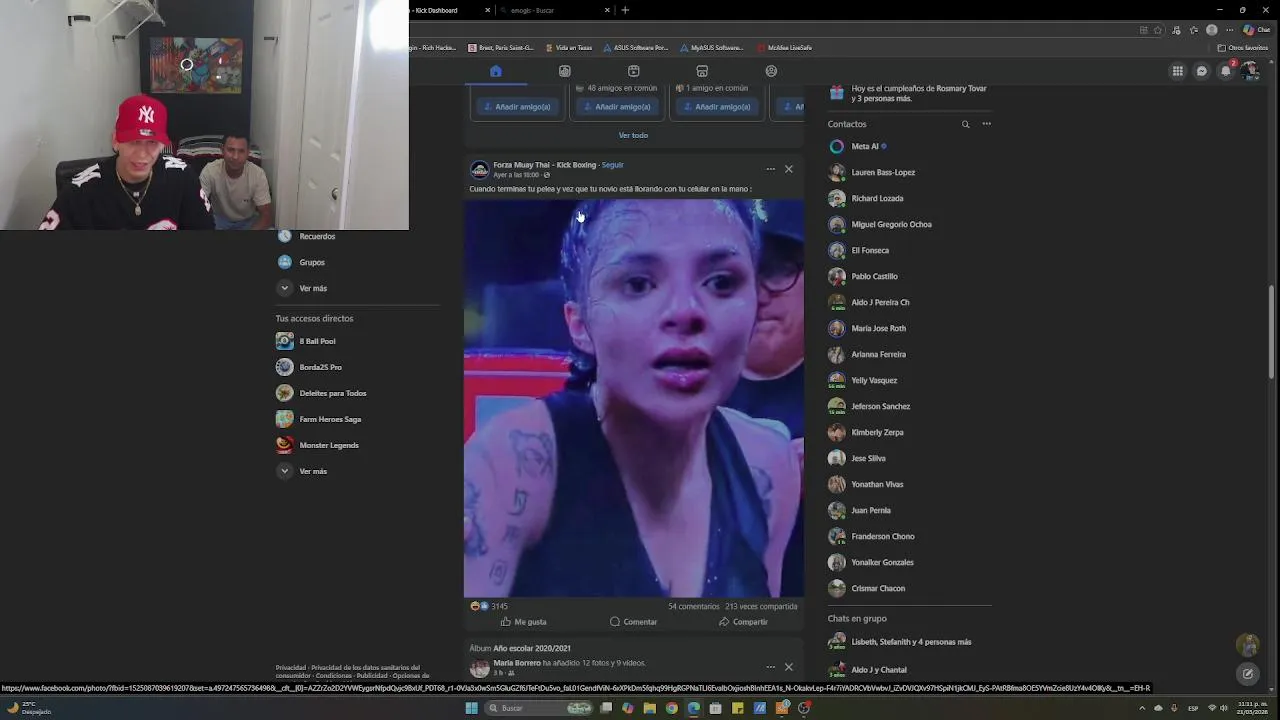Search contacts with the magnifier icon

965,124
